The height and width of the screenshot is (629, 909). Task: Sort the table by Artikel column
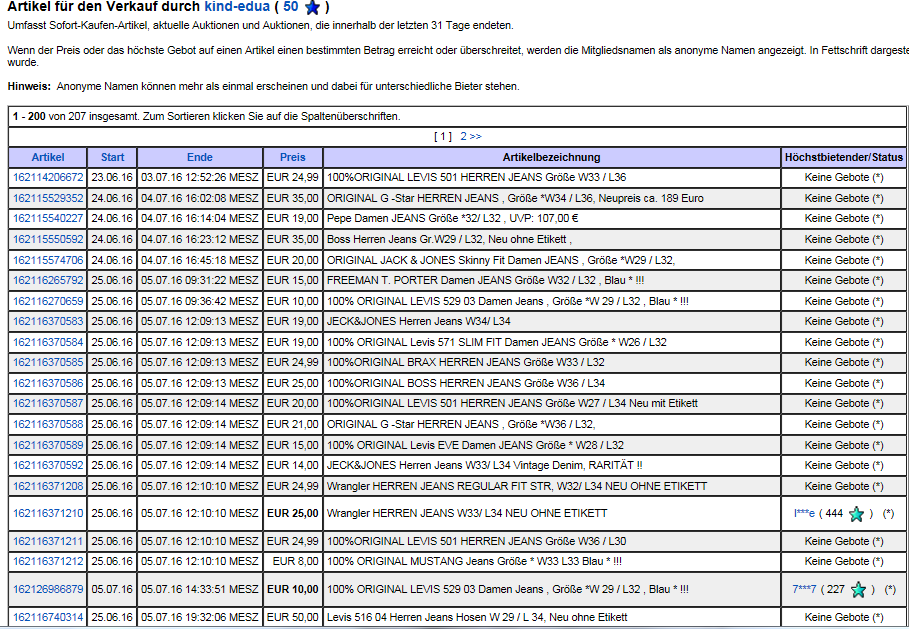tap(48, 157)
